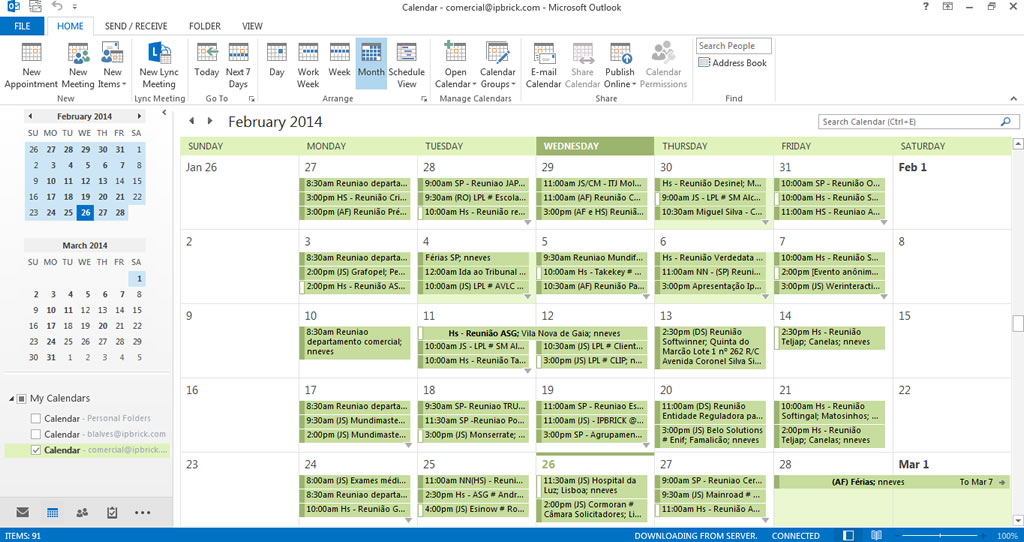This screenshot has width=1024, height=542.
Task: Start a New Lync Meeting
Action: (x=159, y=65)
